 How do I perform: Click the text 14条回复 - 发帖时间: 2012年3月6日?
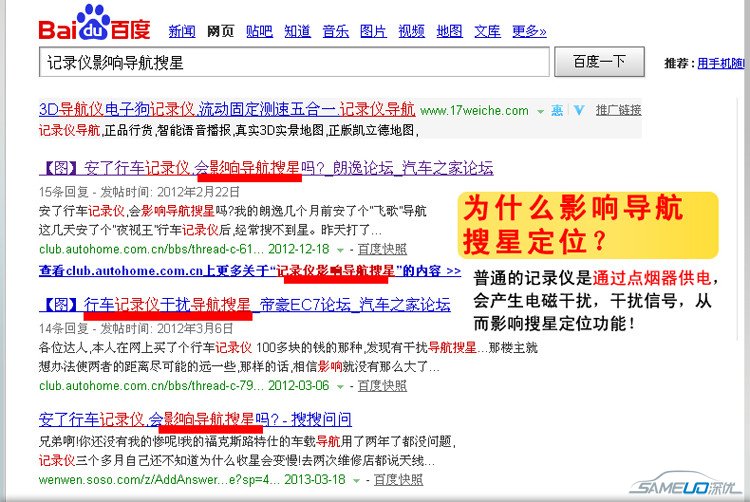coord(136,329)
